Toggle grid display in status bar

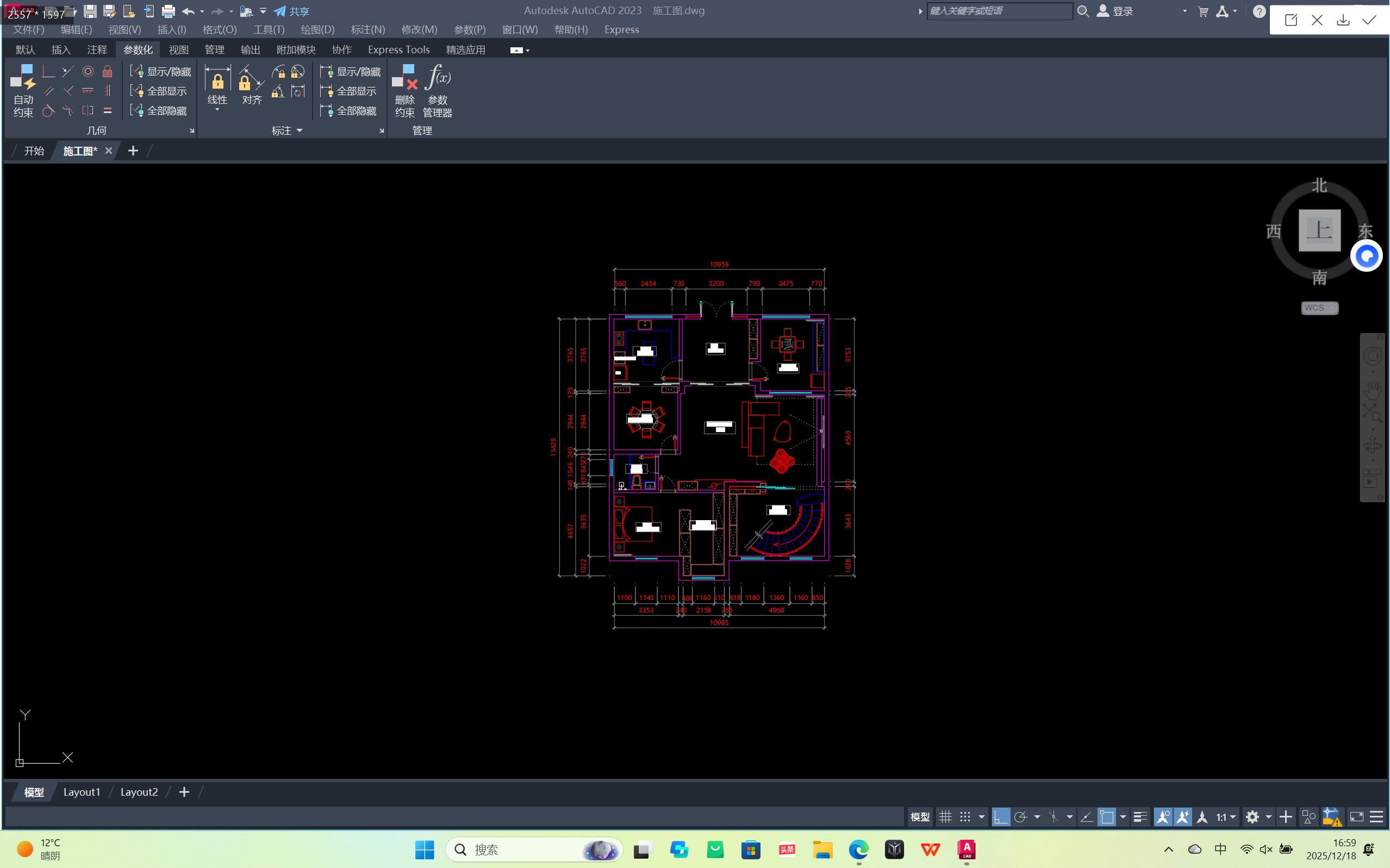point(945,816)
